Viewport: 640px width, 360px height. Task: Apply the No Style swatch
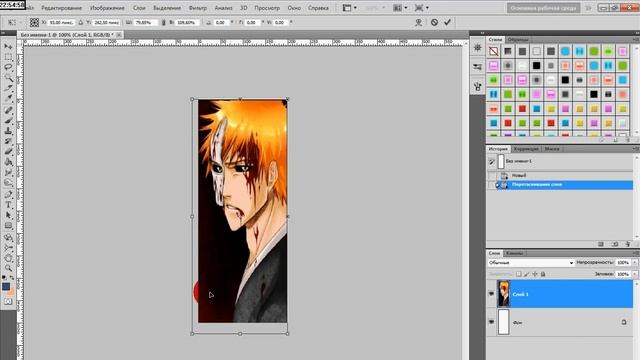pyautogui.click(x=493, y=51)
